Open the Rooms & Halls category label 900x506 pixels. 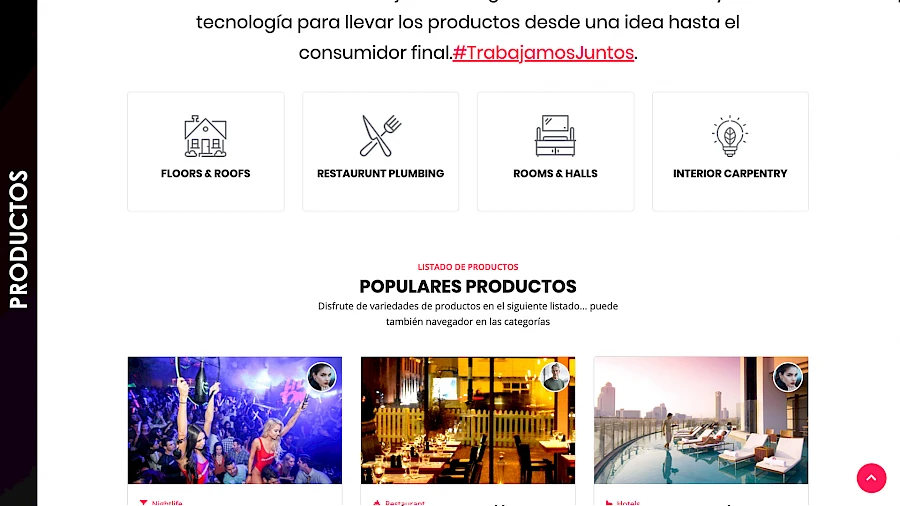[x=555, y=173]
